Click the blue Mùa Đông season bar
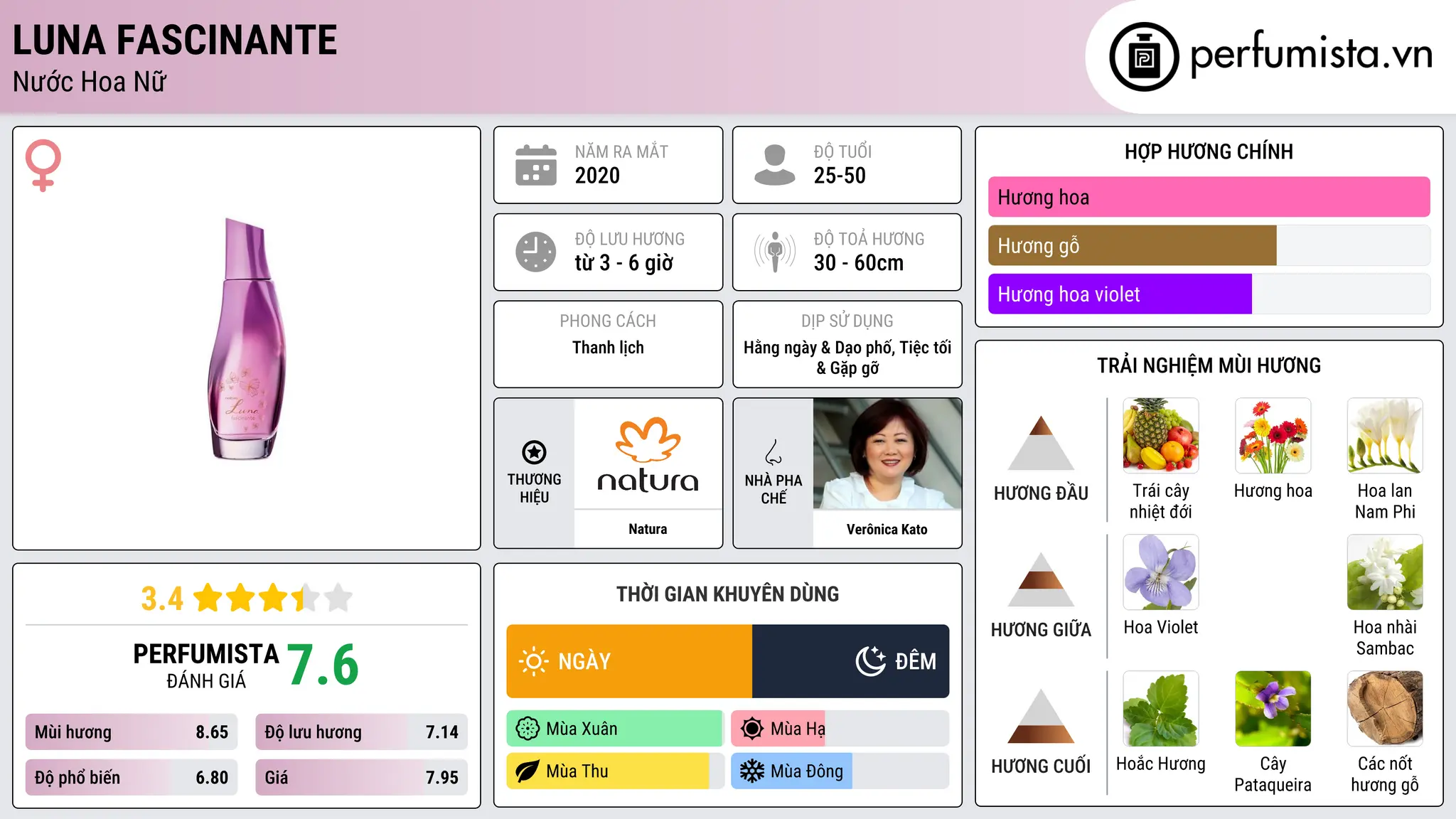The height and width of the screenshot is (819, 1456). click(791, 771)
